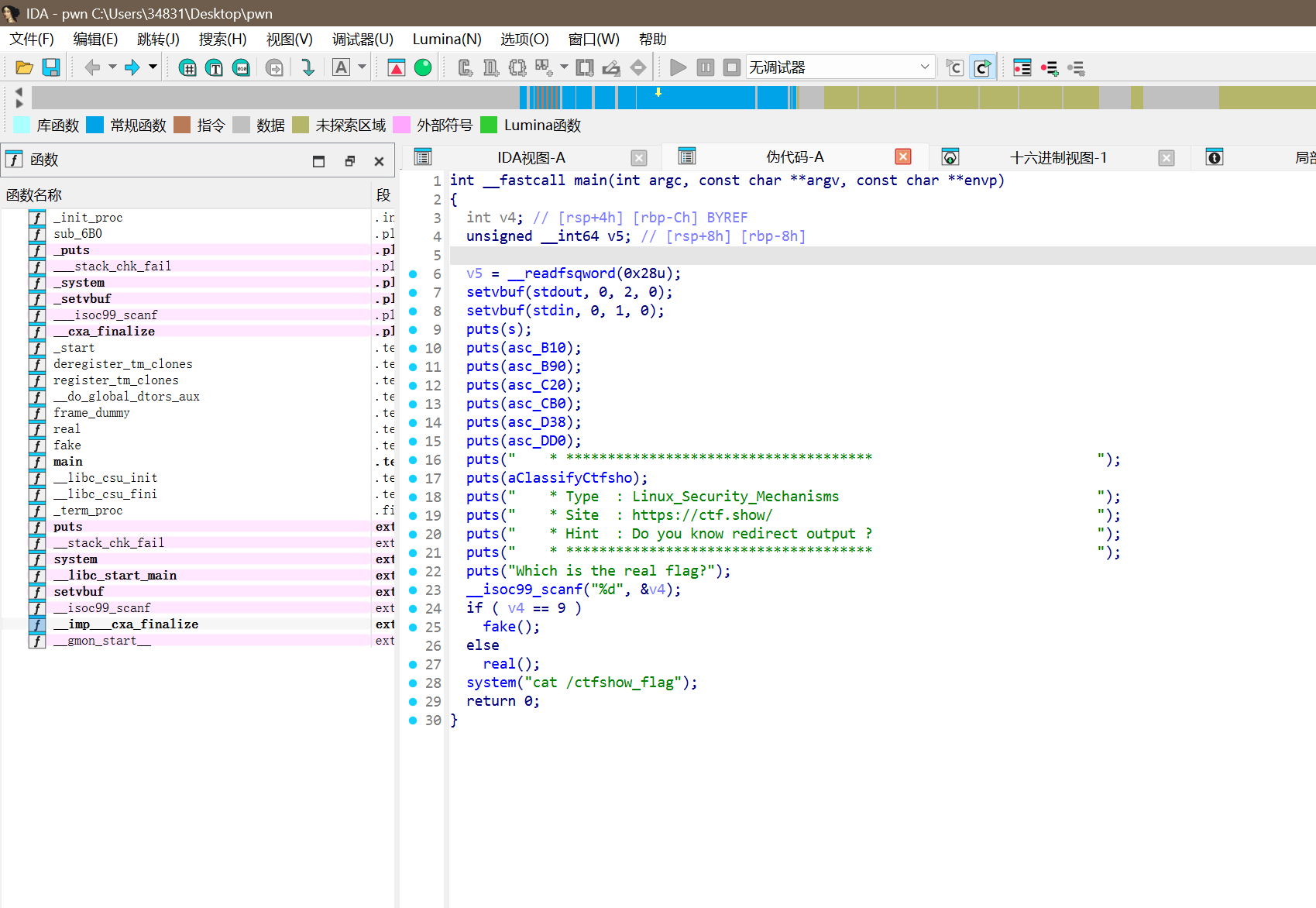Viewport: 1316px width, 908px height.
Task: Terminate process with stop button
Action: pyautogui.click(x=732, y=68)
